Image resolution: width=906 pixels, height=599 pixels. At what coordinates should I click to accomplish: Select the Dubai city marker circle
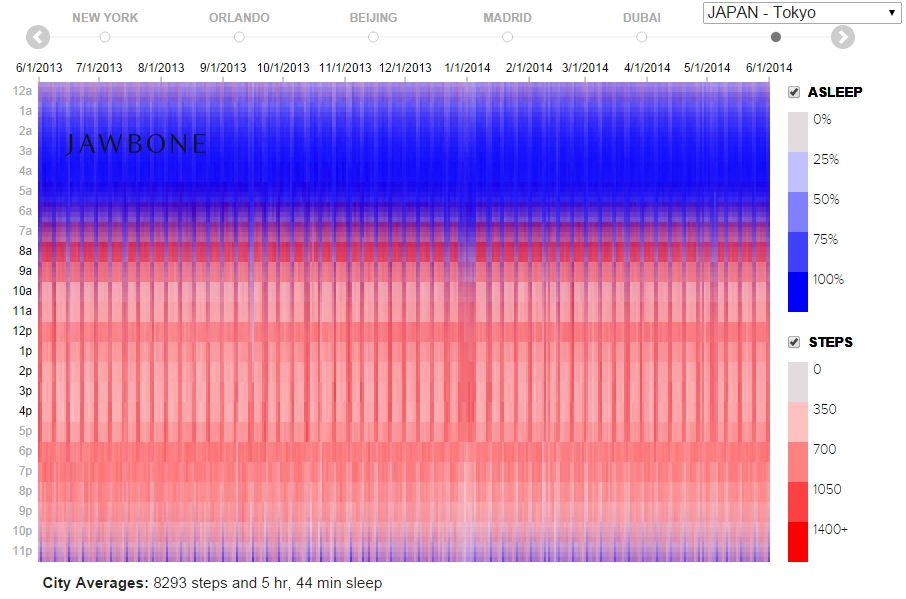641,37
